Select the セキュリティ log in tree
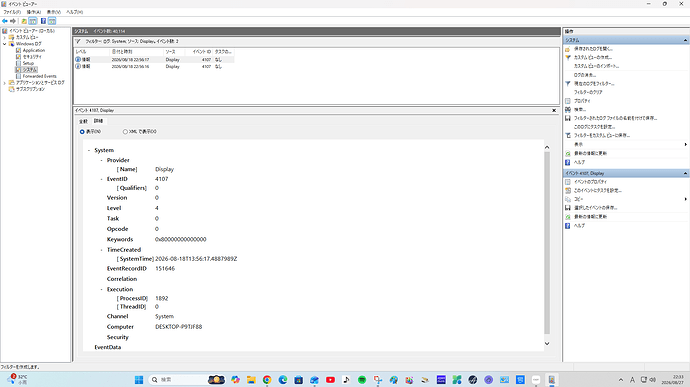The image size is (690, 387). [x=32, y=57]
